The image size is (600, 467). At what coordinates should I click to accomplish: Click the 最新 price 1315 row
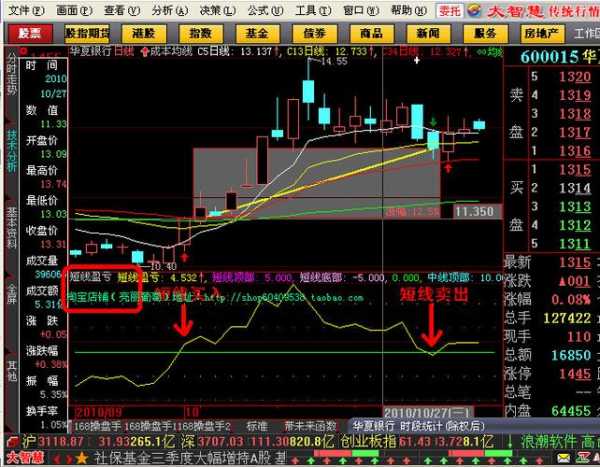[x=548, y=263]
